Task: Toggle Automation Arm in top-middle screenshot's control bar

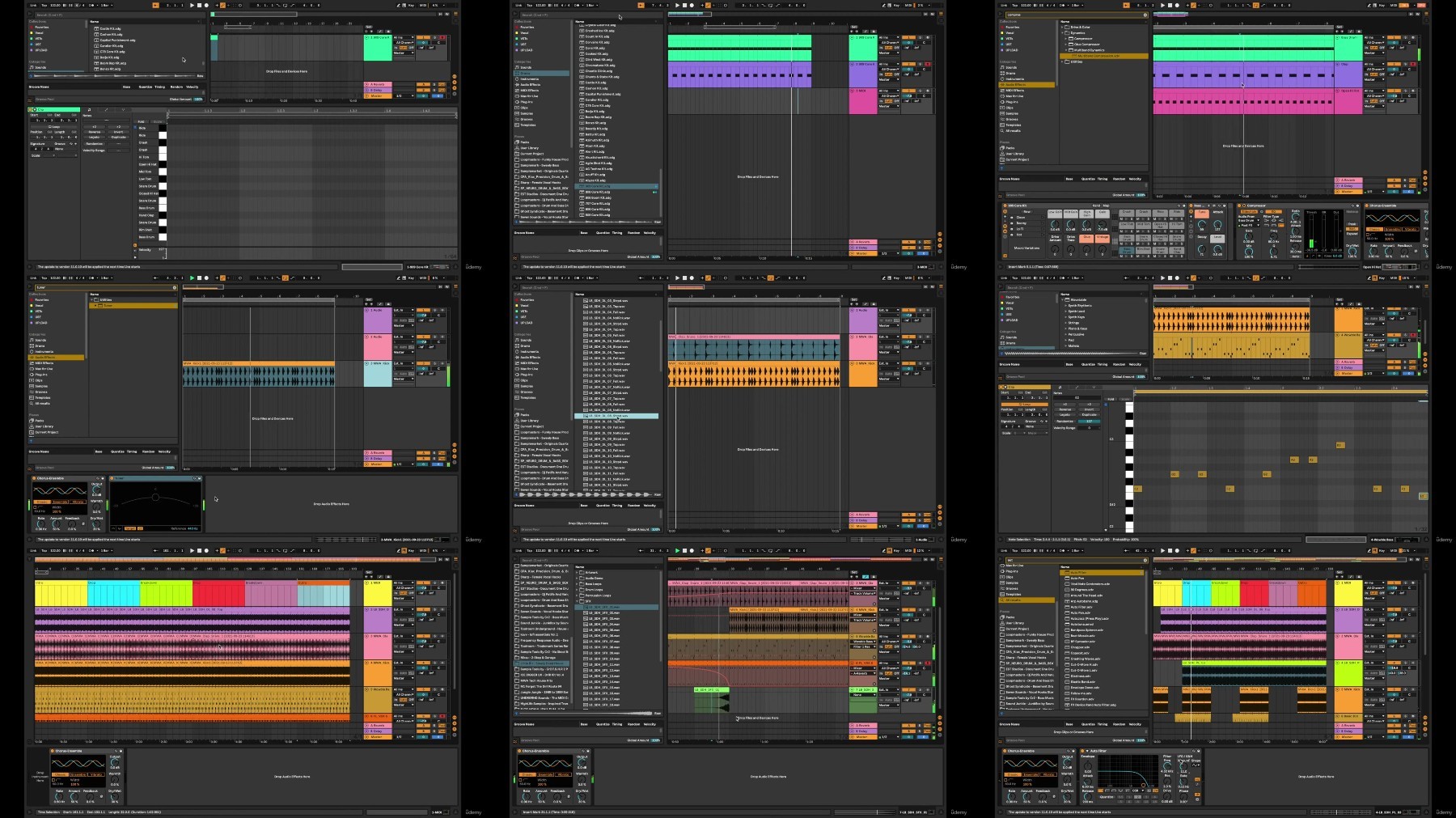Action: tap(708, 5)
